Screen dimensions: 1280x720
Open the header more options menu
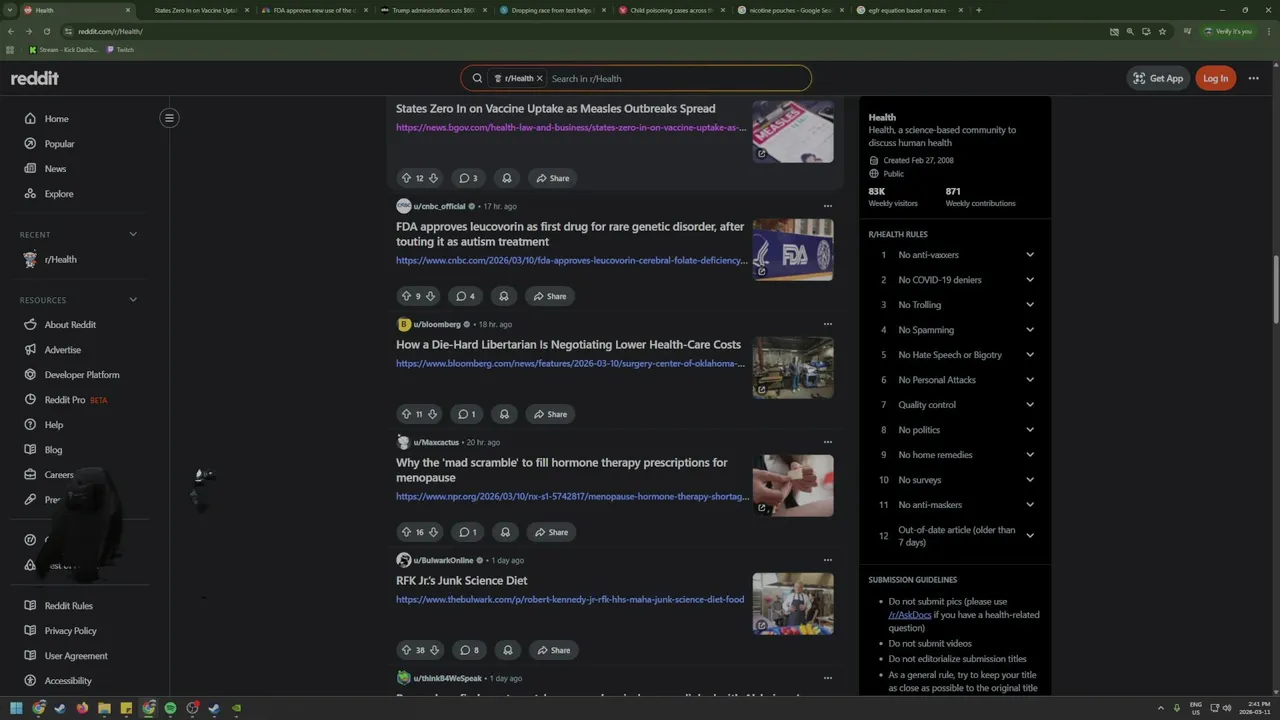[x=1253, y=78]
